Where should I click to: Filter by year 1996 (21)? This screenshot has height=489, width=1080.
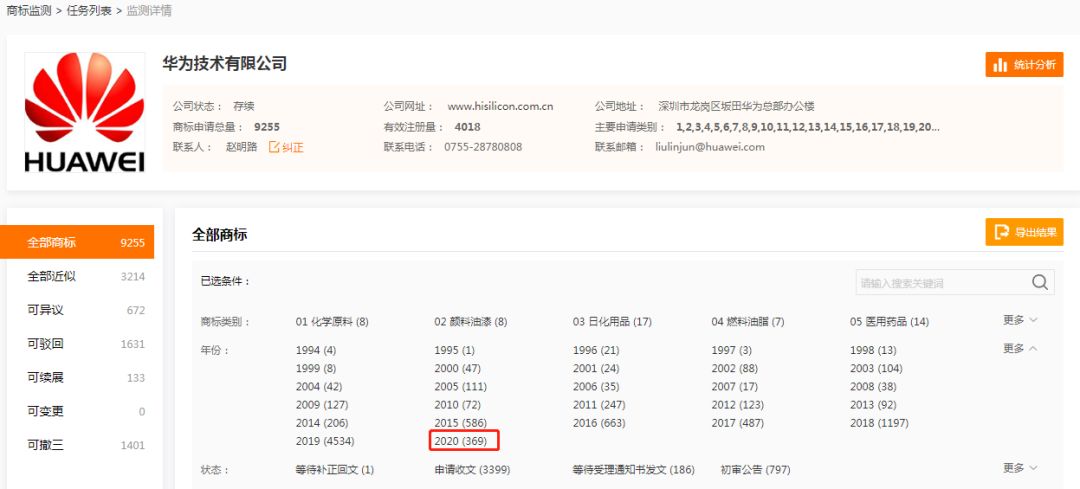click(x=596, y=351)
